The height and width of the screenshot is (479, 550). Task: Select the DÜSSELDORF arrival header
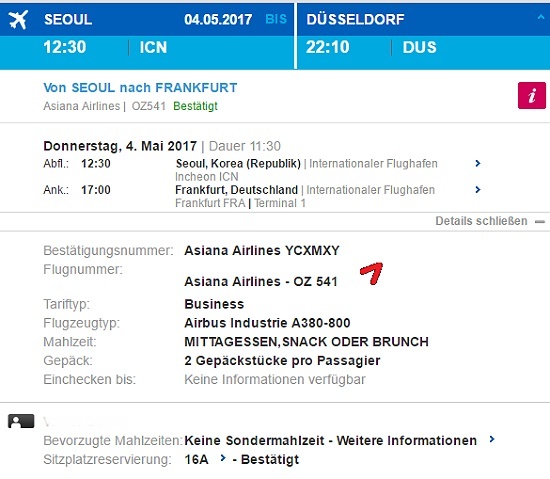[355, 19]
